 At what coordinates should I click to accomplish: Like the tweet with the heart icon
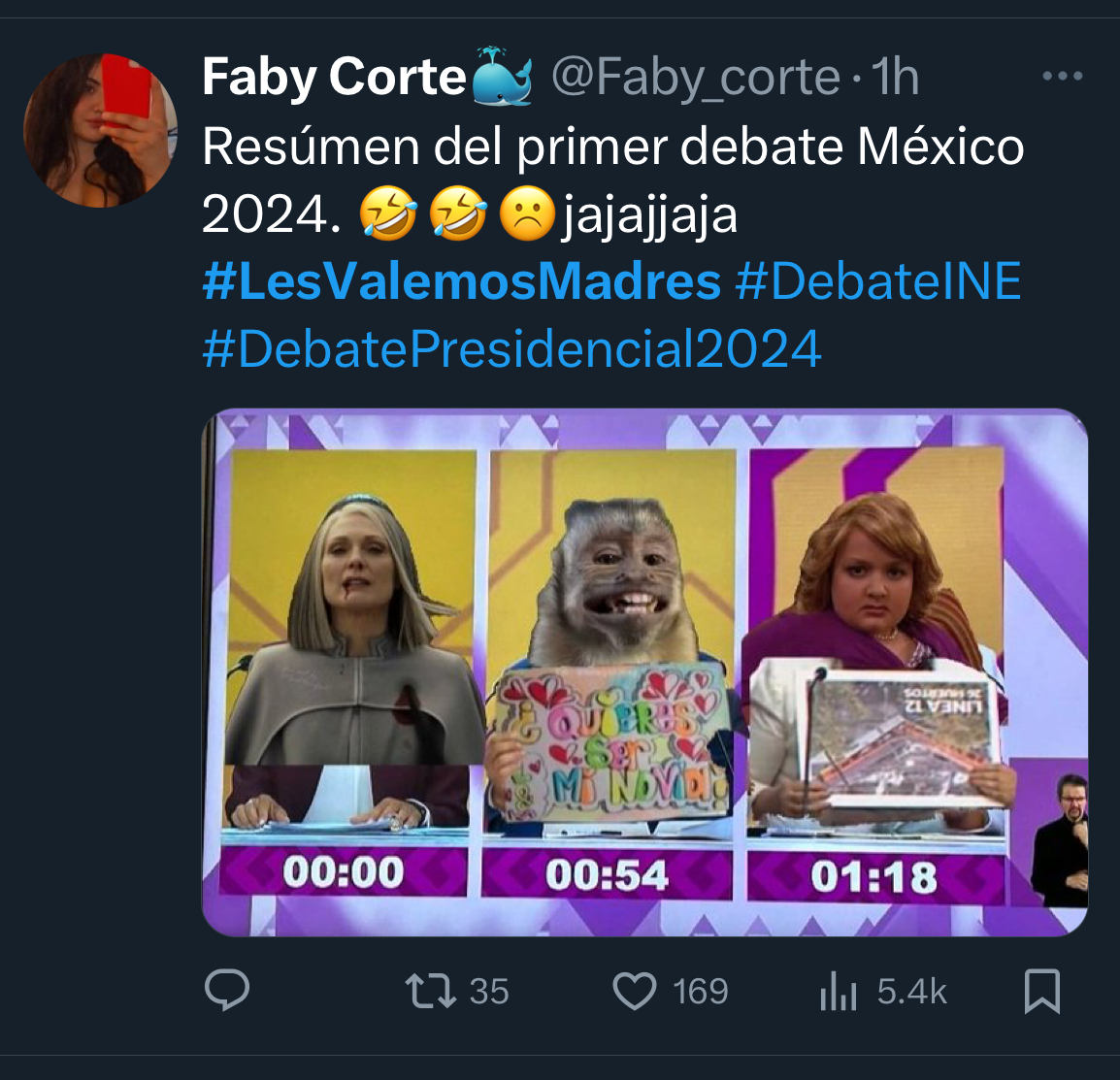[x=635, y=991]
